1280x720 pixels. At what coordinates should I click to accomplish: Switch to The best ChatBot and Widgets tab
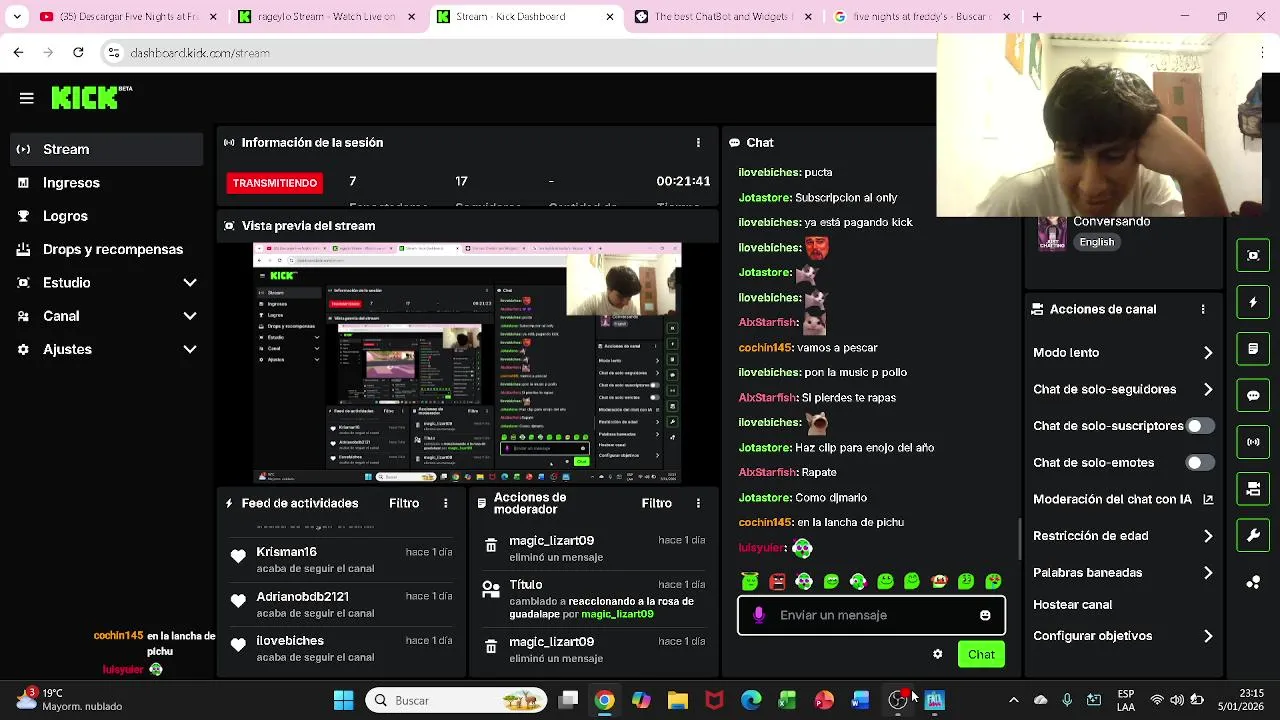(x=724, y=16)
